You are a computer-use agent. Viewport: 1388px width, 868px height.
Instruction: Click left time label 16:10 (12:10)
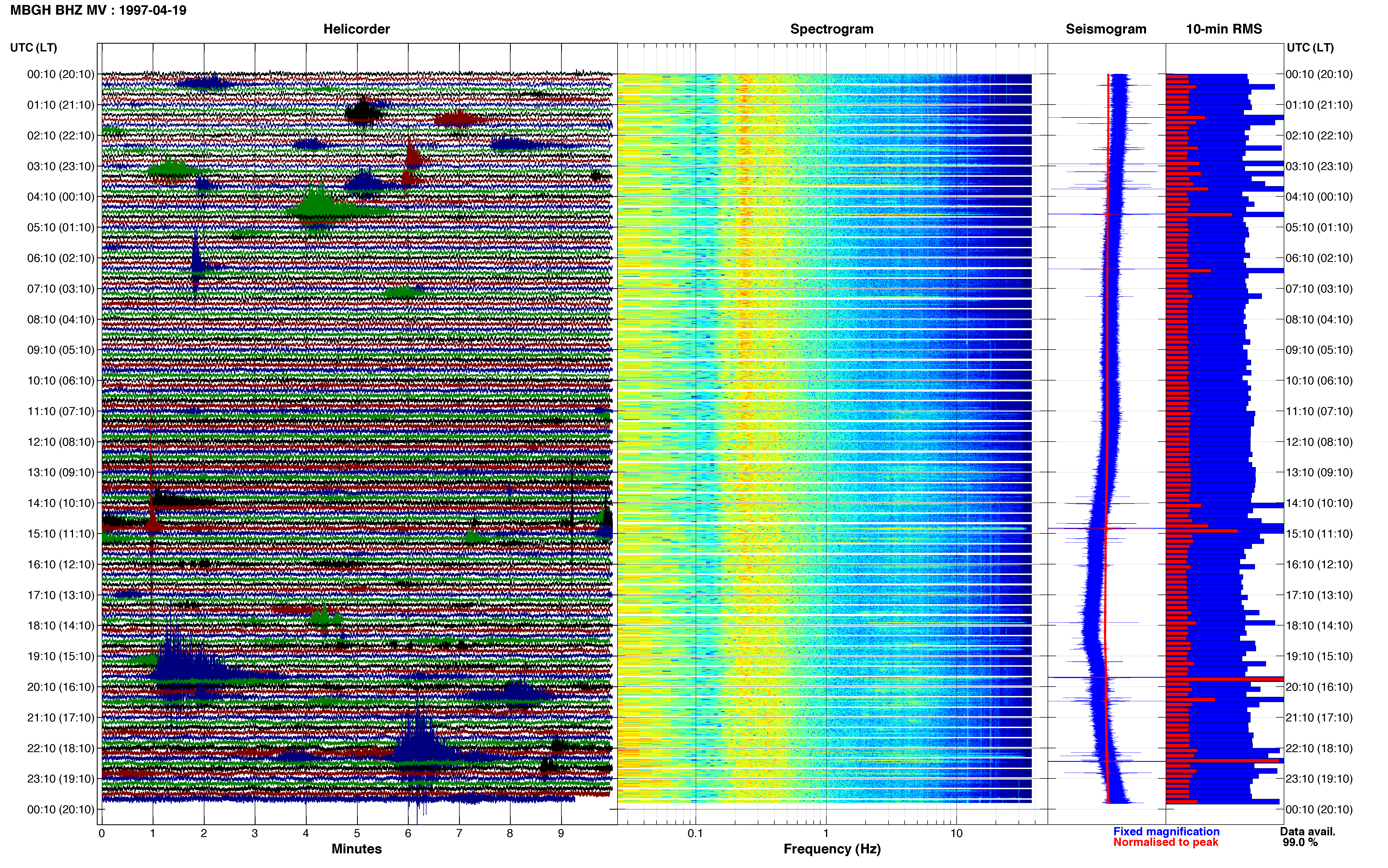click(x=61, y=564)
